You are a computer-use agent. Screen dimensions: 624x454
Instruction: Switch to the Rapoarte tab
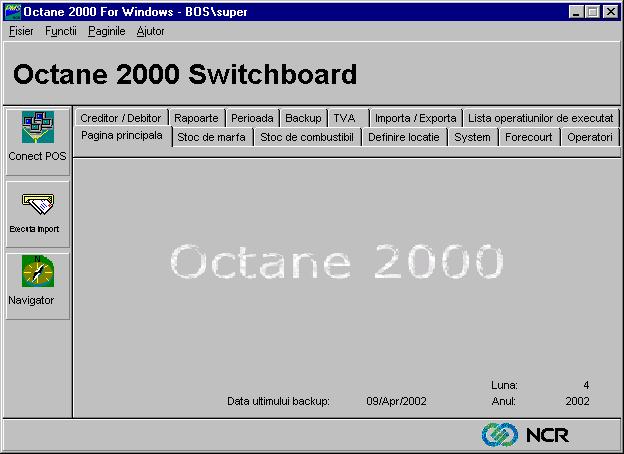[x=196, y=118]
